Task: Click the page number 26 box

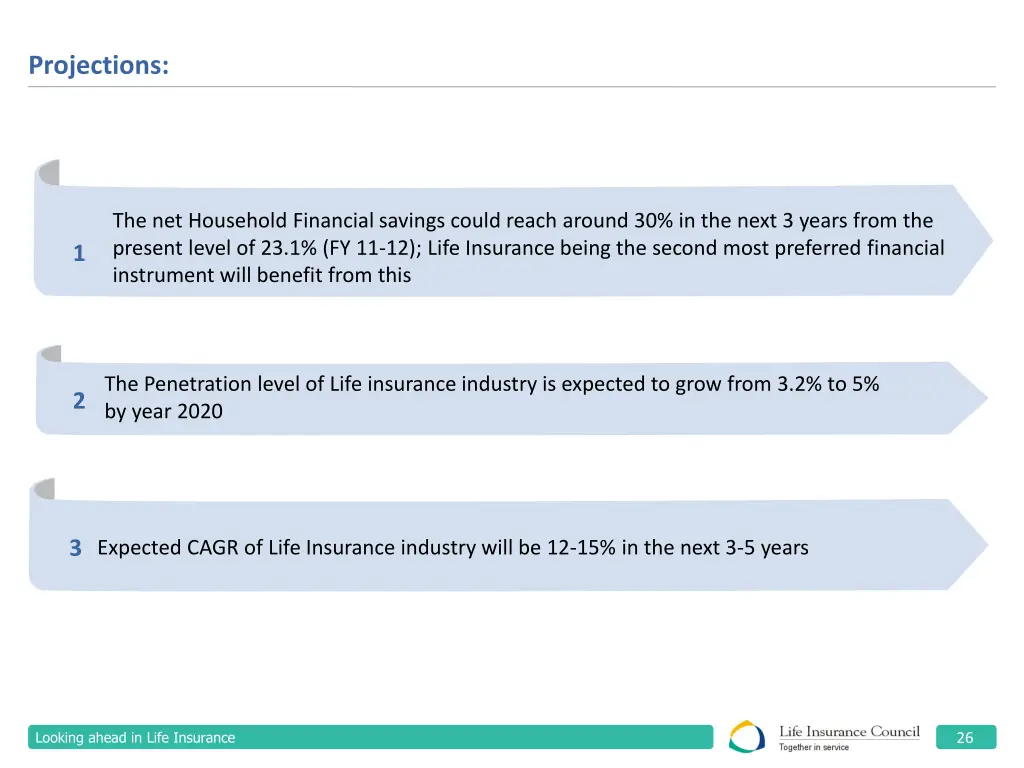Action: pos(965,738)
